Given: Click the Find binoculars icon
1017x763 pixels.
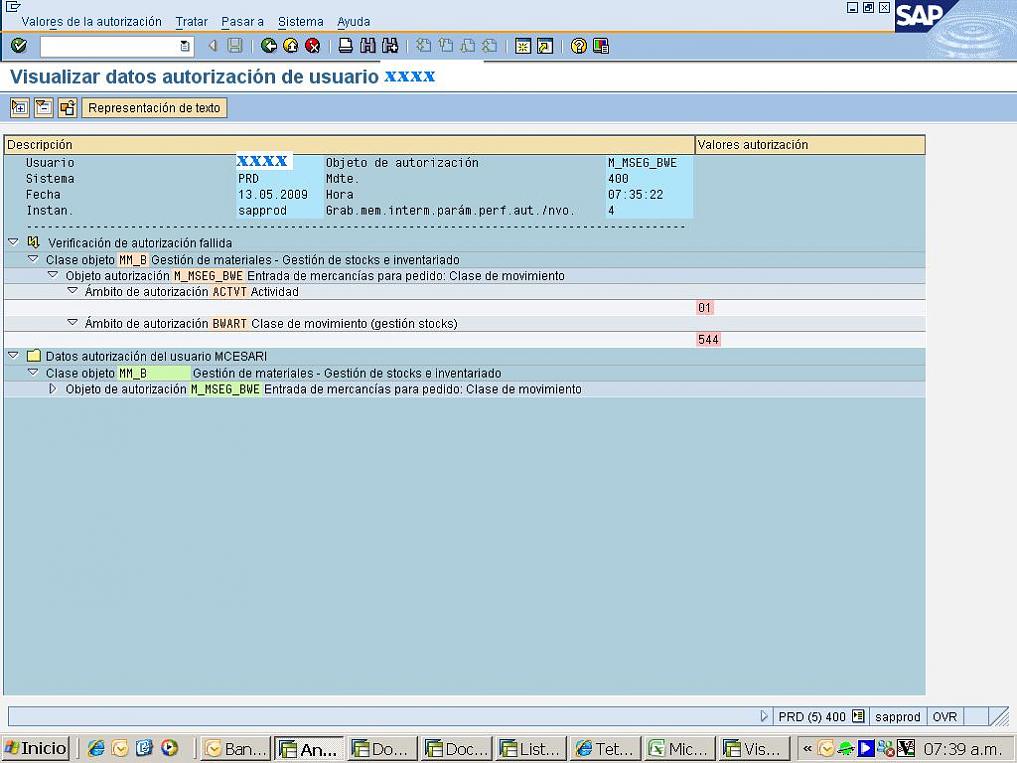Looking at the screenshot, I should 367,46.
